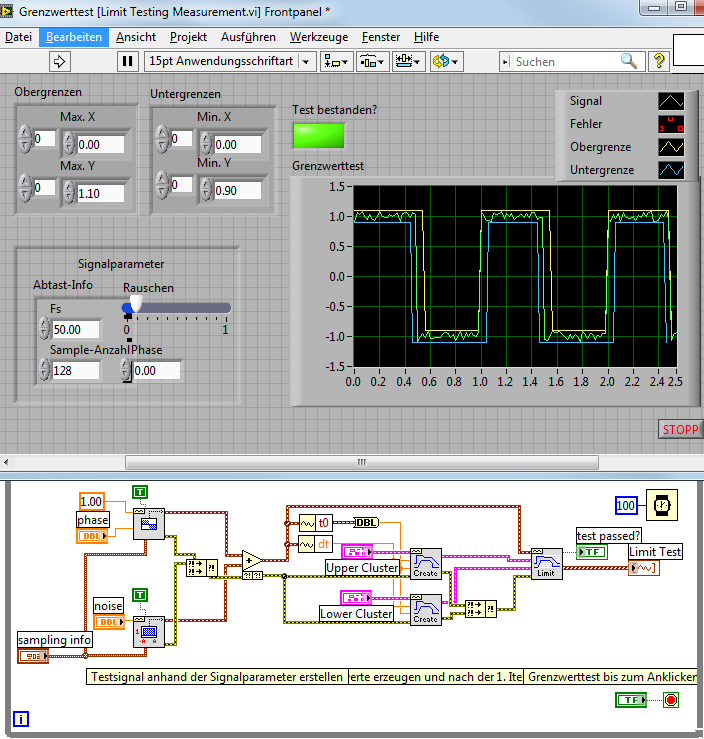Click the Obergrenze plot legend icon
This screenshot has height=739, width=704.
click(670, 147)
